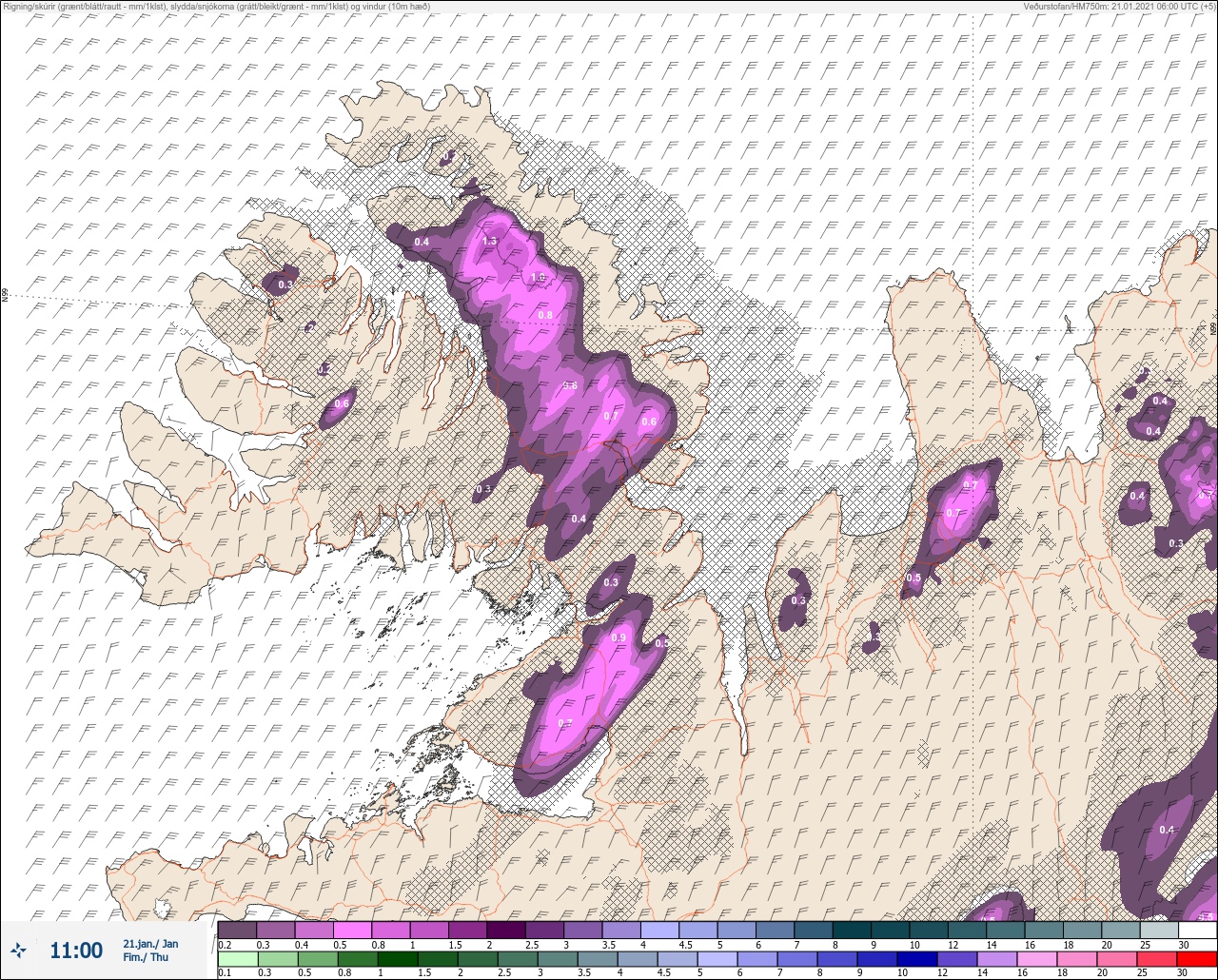This screenshot has width=1218, height=980.
Task: Pick the pink top-row legend swatch labelled 0.5
Action: [x=352, y=930]
